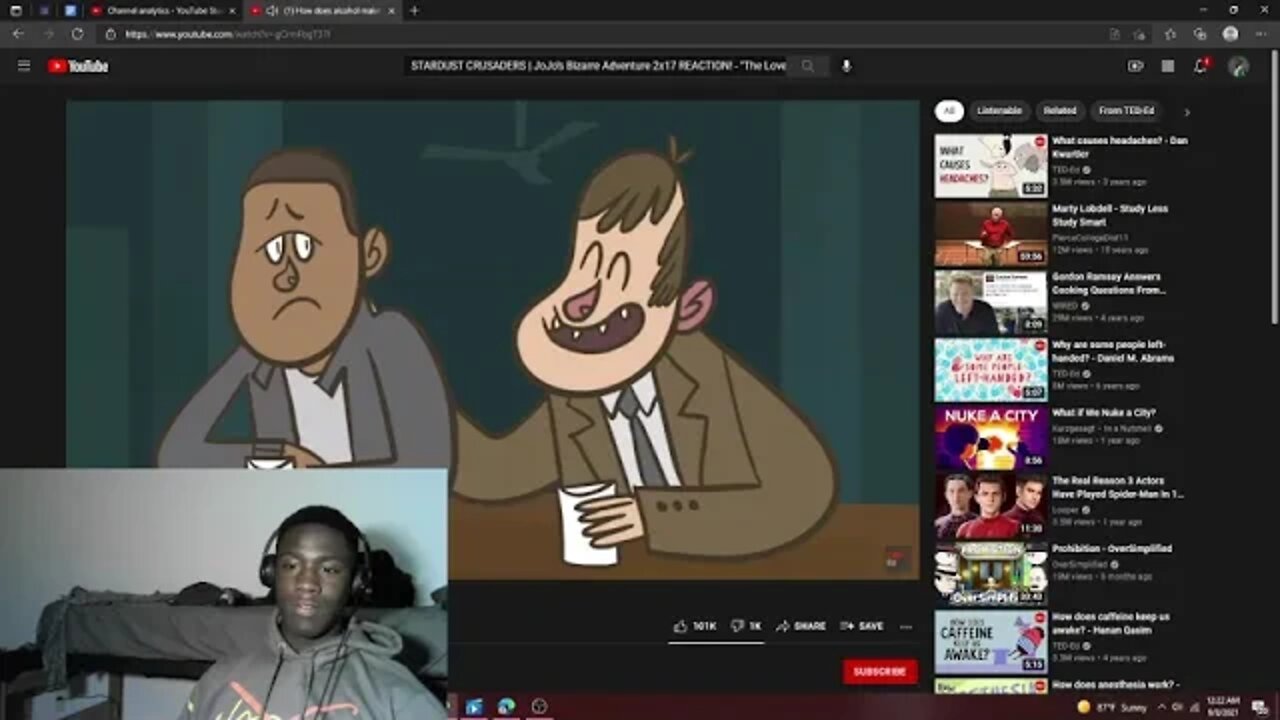Click the browser address bar URL

[228, 34]
